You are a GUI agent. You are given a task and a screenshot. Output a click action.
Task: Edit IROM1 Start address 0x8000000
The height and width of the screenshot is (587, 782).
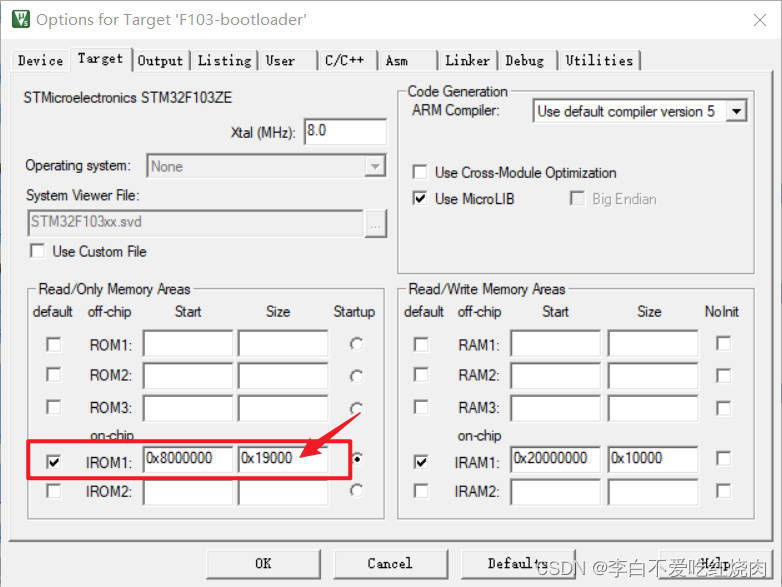pyautogui.click(x=188, y=459)
